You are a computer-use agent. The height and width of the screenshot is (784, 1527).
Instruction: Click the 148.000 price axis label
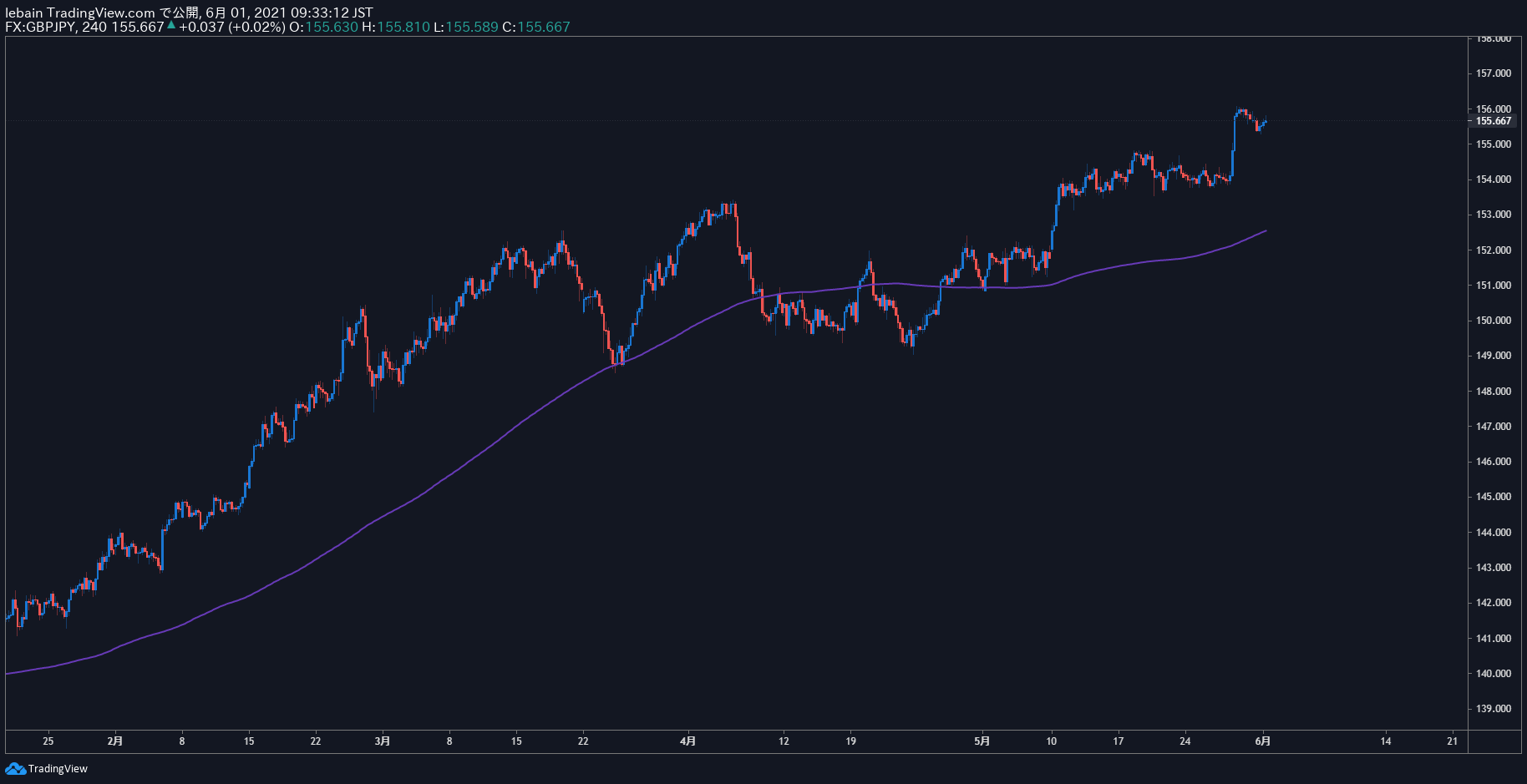[x=1494, y=391]
